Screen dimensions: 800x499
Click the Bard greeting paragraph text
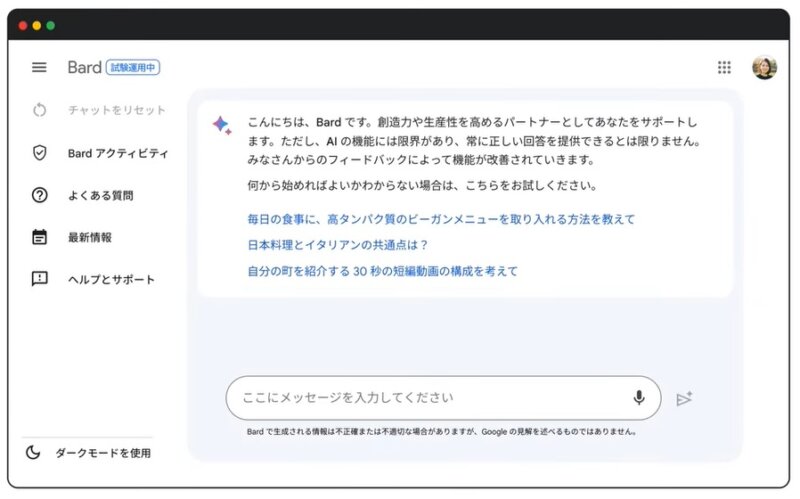tap(474, 141)
